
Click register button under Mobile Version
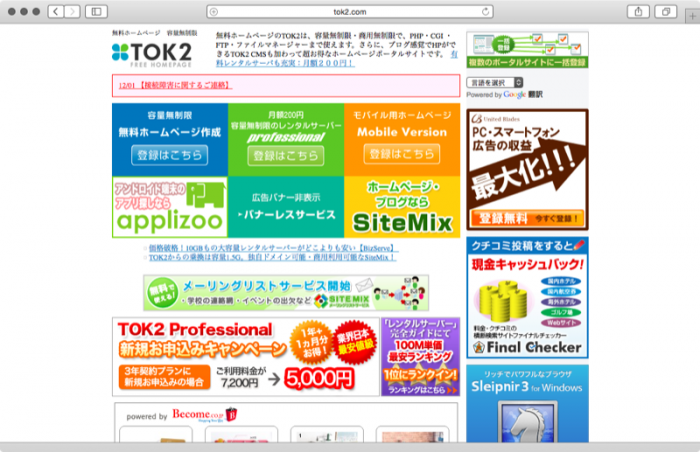[x=402, y=154]
